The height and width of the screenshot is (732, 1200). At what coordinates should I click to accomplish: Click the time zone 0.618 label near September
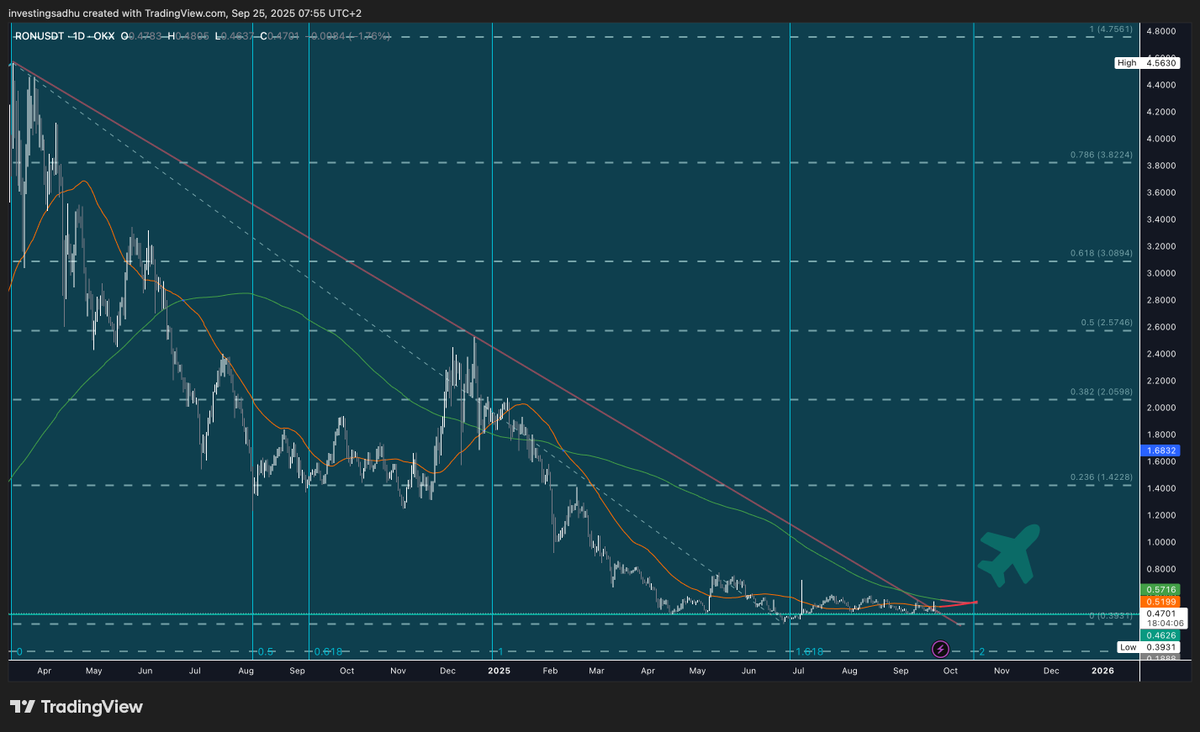coord(326,651)
